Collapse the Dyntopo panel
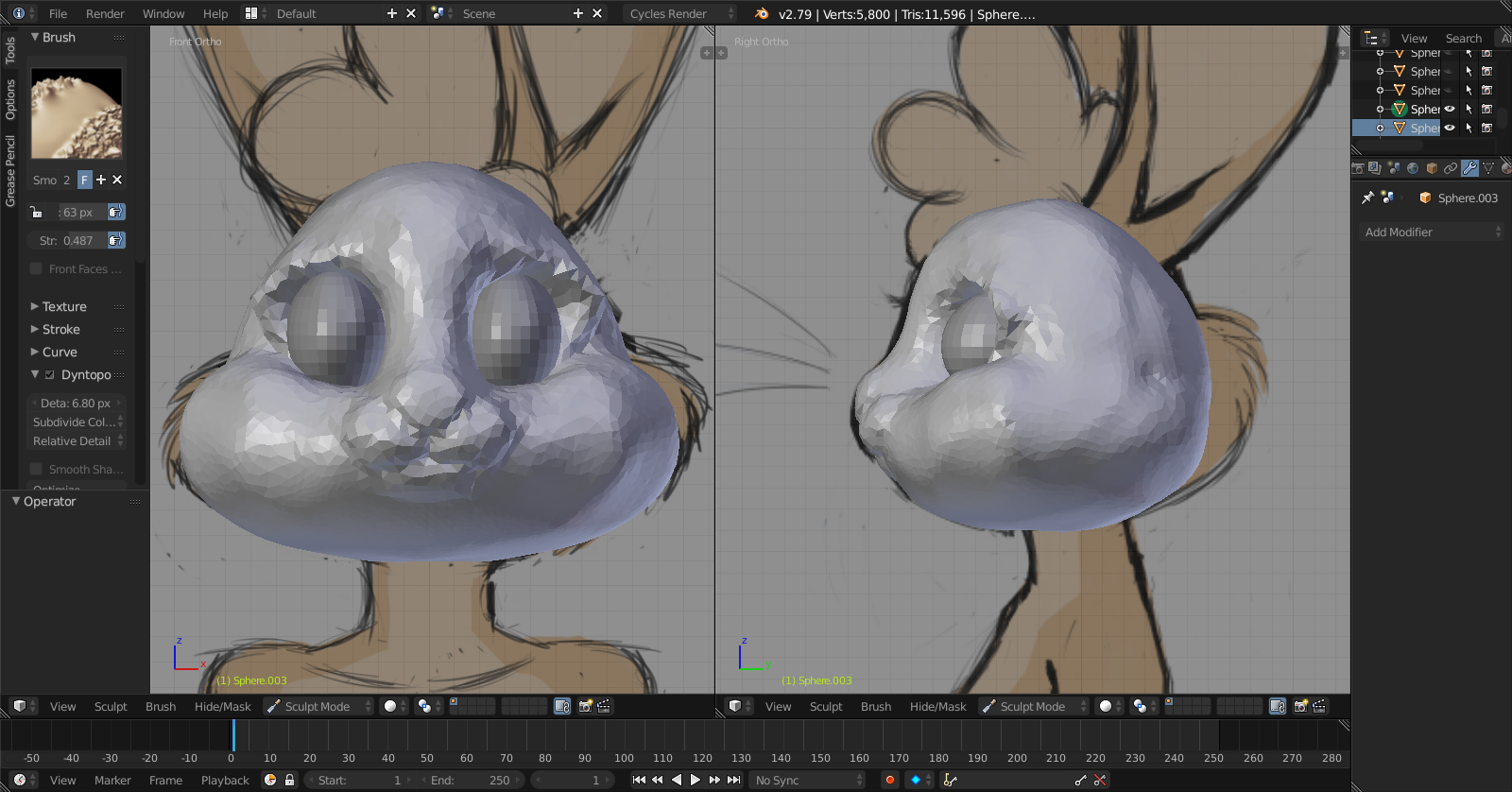 [x=35, y=374]
